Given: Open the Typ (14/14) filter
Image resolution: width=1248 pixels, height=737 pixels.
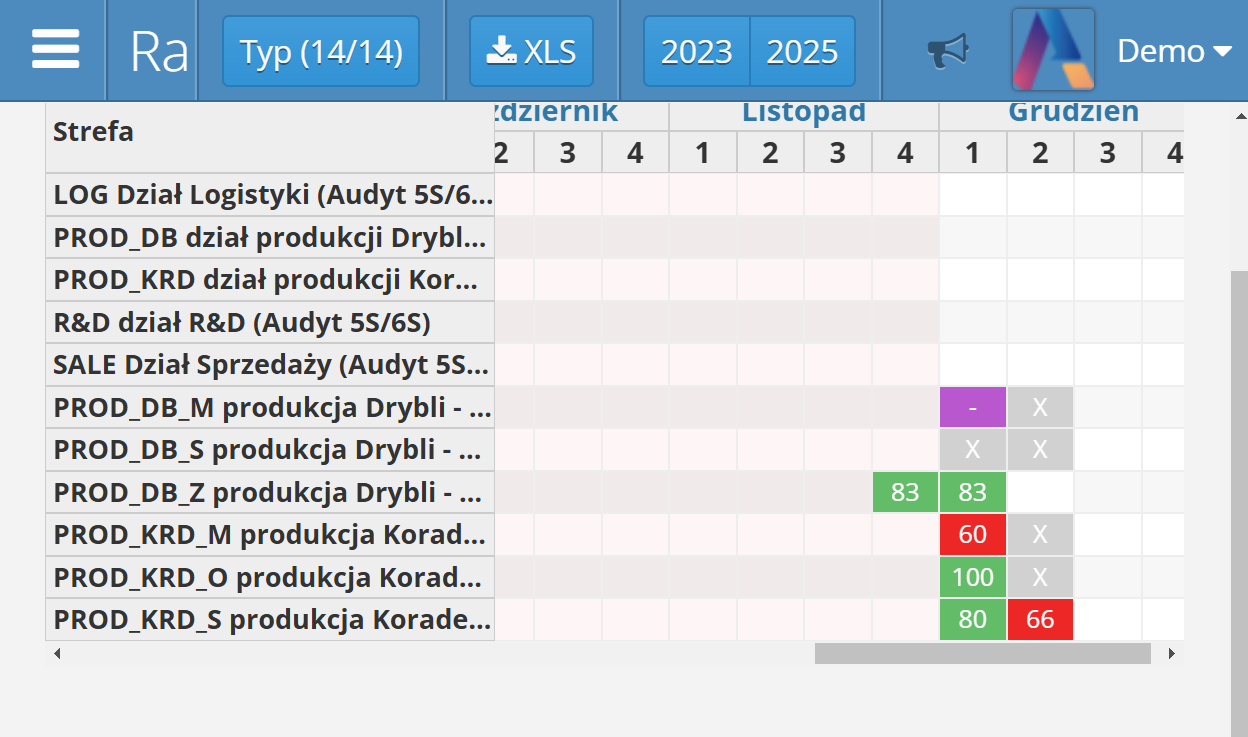Looking at the screenshot, I should click(x=321, y=51).
